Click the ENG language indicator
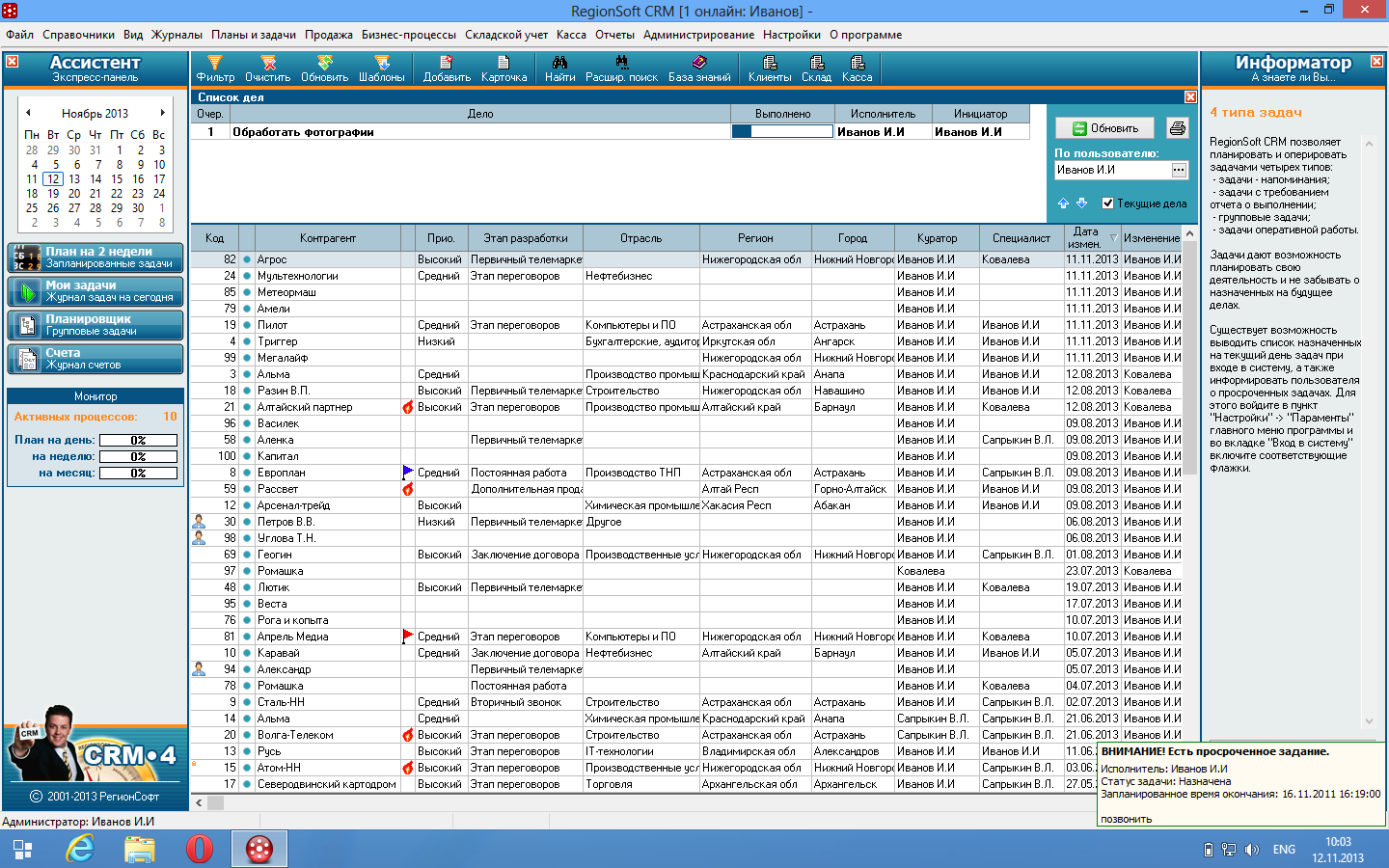This screenshot has width=1389, height=868. pos(1284,850)
